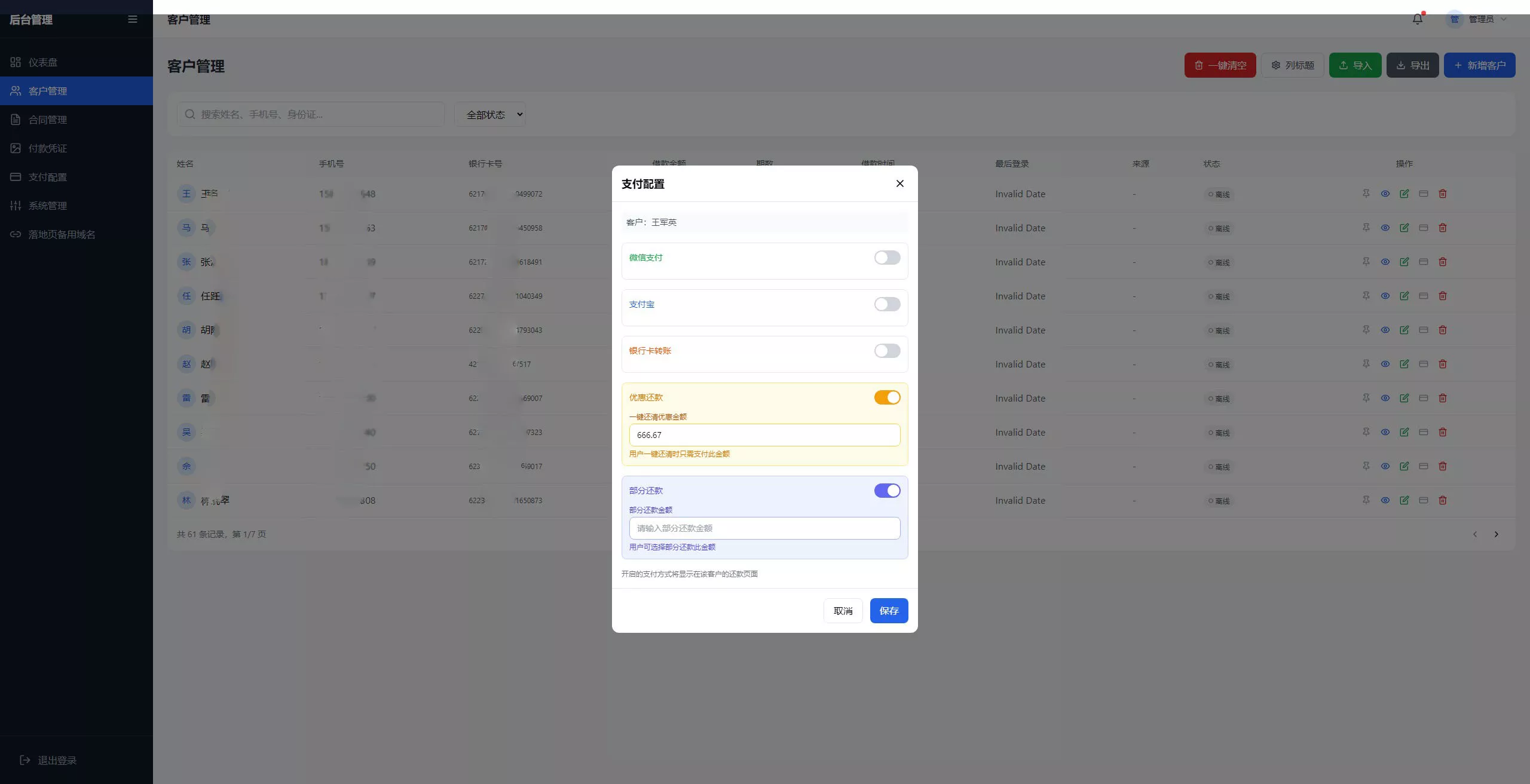Click the payment card icon in fourth row
Image resolution: width=1530 pixels, height=784 pixels.
(x=1423, y=296)
